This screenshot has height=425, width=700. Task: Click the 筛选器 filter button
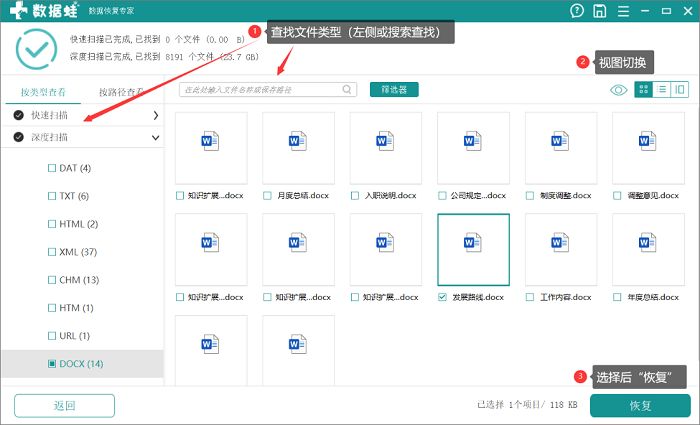394,89
